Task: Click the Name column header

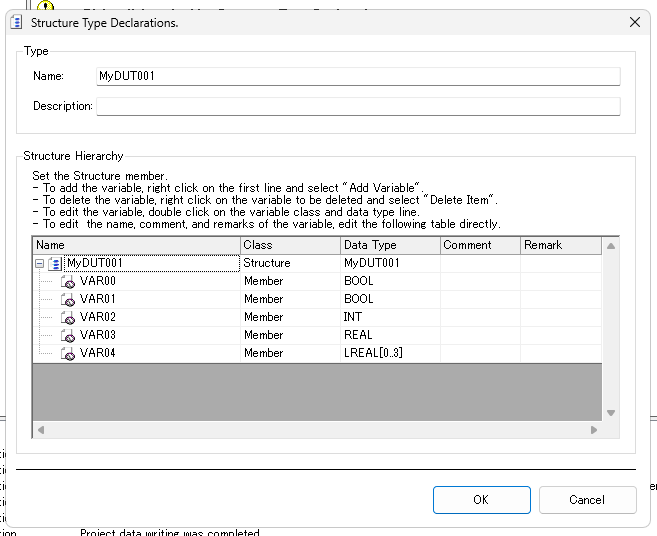Action: (x=137, y=245)
